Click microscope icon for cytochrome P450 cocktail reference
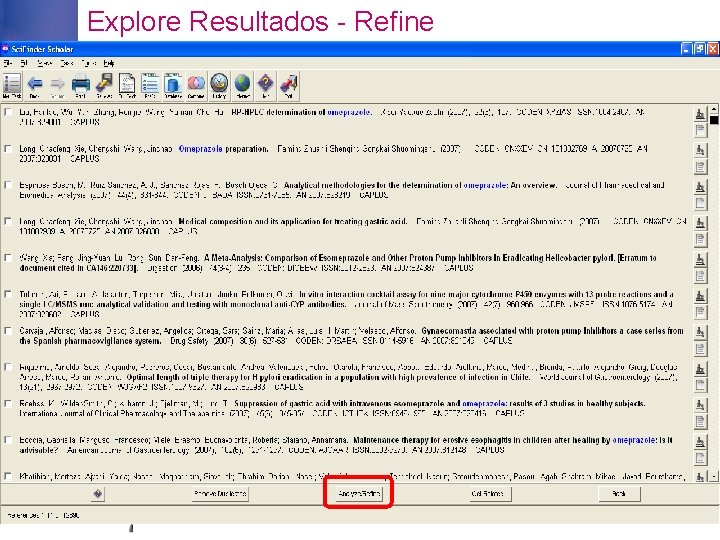Image resolution: width=720 pixels, height=540 pixels. coord(700,296)
